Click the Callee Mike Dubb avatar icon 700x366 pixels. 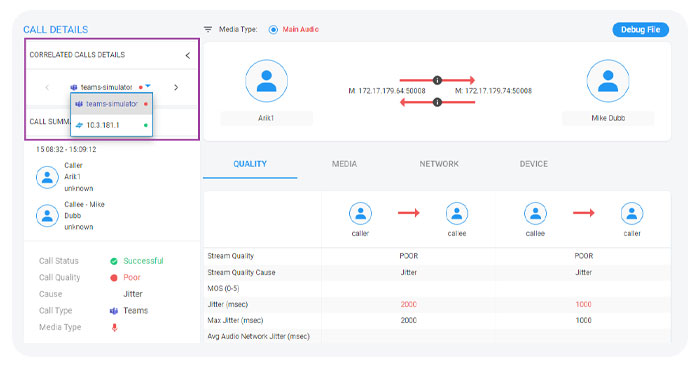(47, 216)
